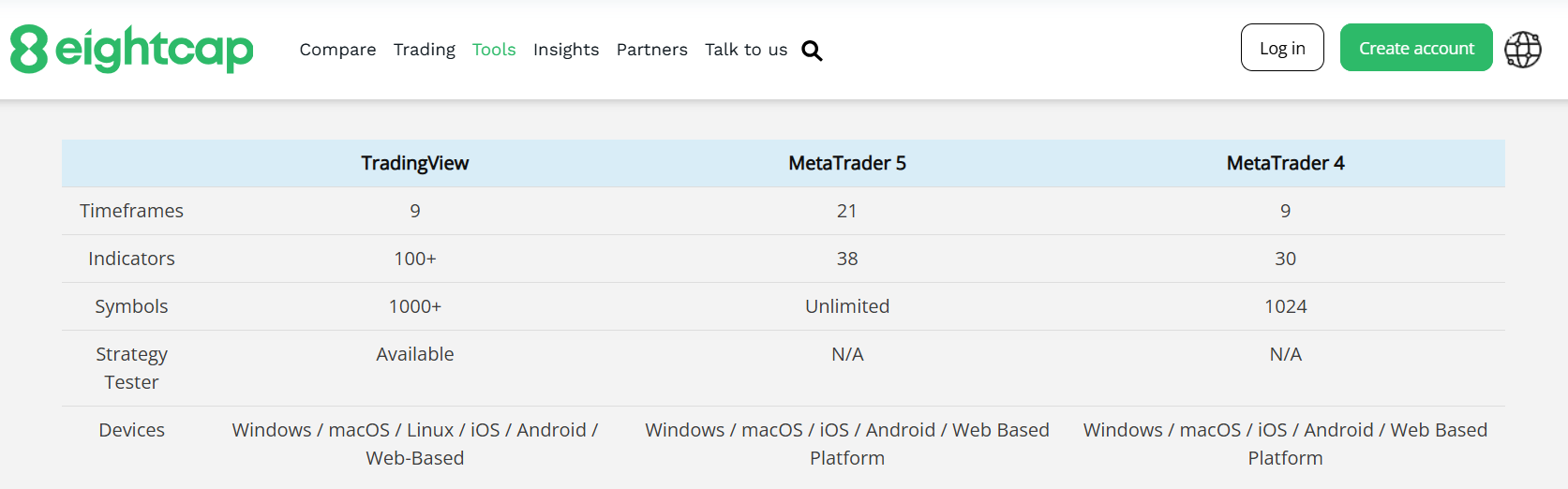Image resolution: width=1568 pixels, height=489 pixels.
Task: Click the Strategy Tester row label
Action: tap(131, 368)
